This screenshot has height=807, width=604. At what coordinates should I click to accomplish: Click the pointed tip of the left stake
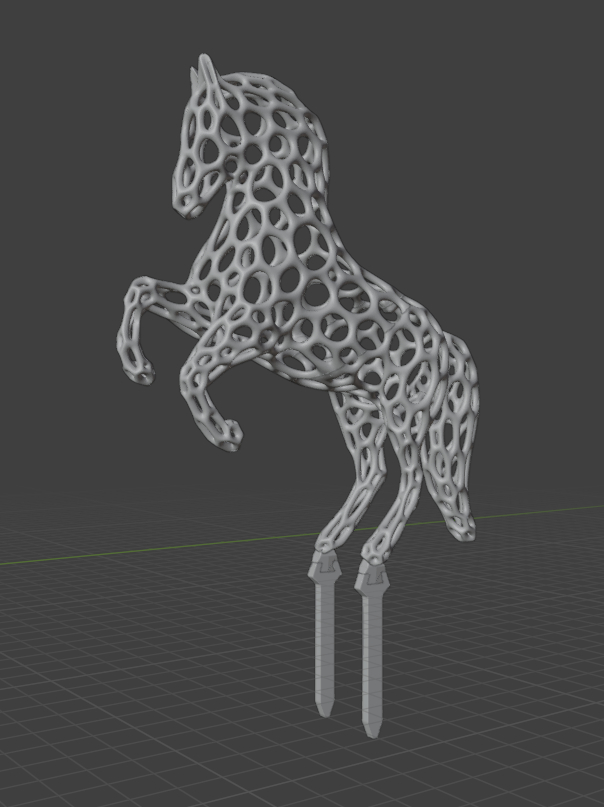324,710
